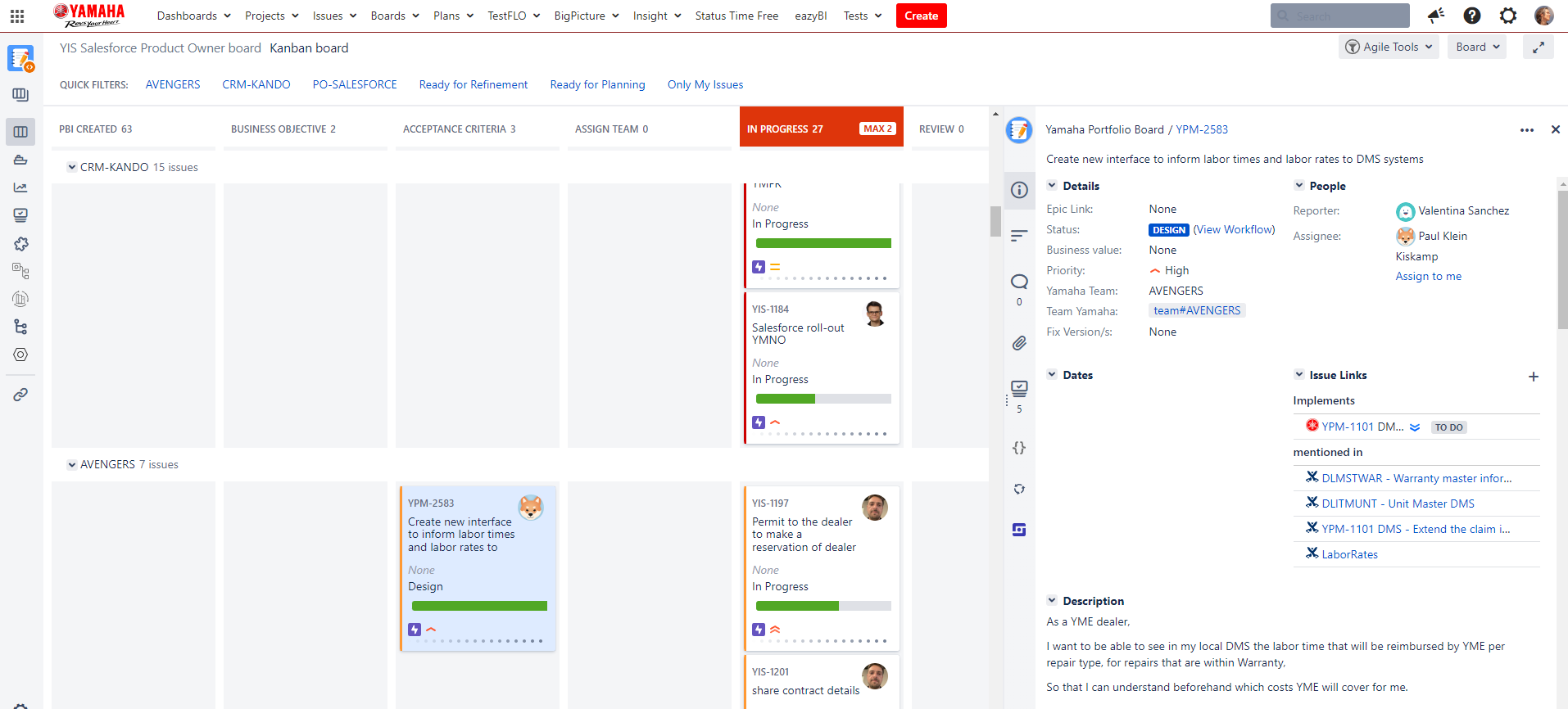The image size is (1568, 709).
Task: Open the hexagon icon in sidebar
Action: click(20, 354)
